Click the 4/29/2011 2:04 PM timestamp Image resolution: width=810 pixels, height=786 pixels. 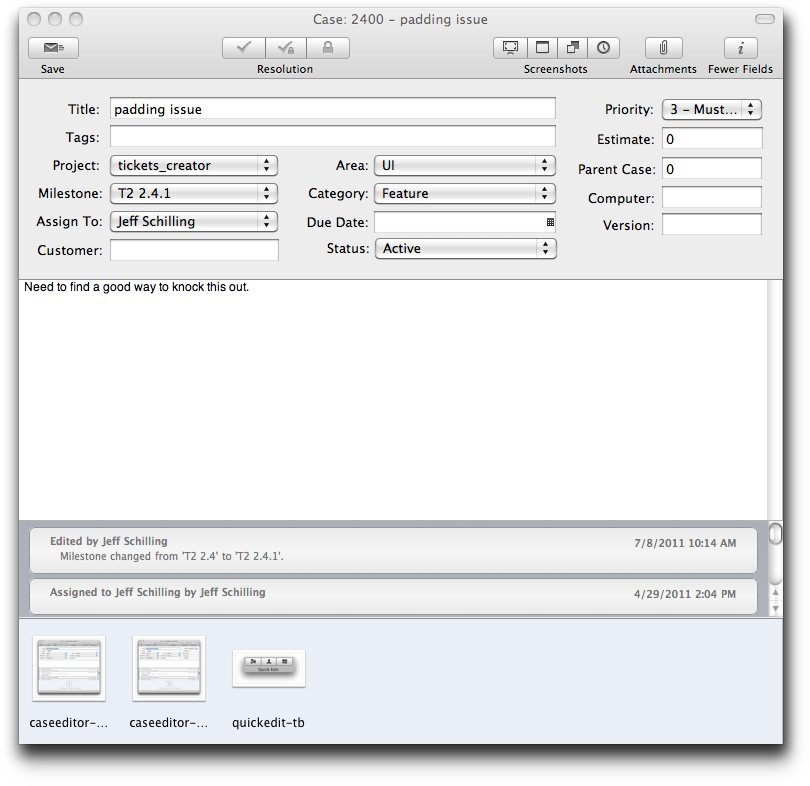(x=685, y=594)
